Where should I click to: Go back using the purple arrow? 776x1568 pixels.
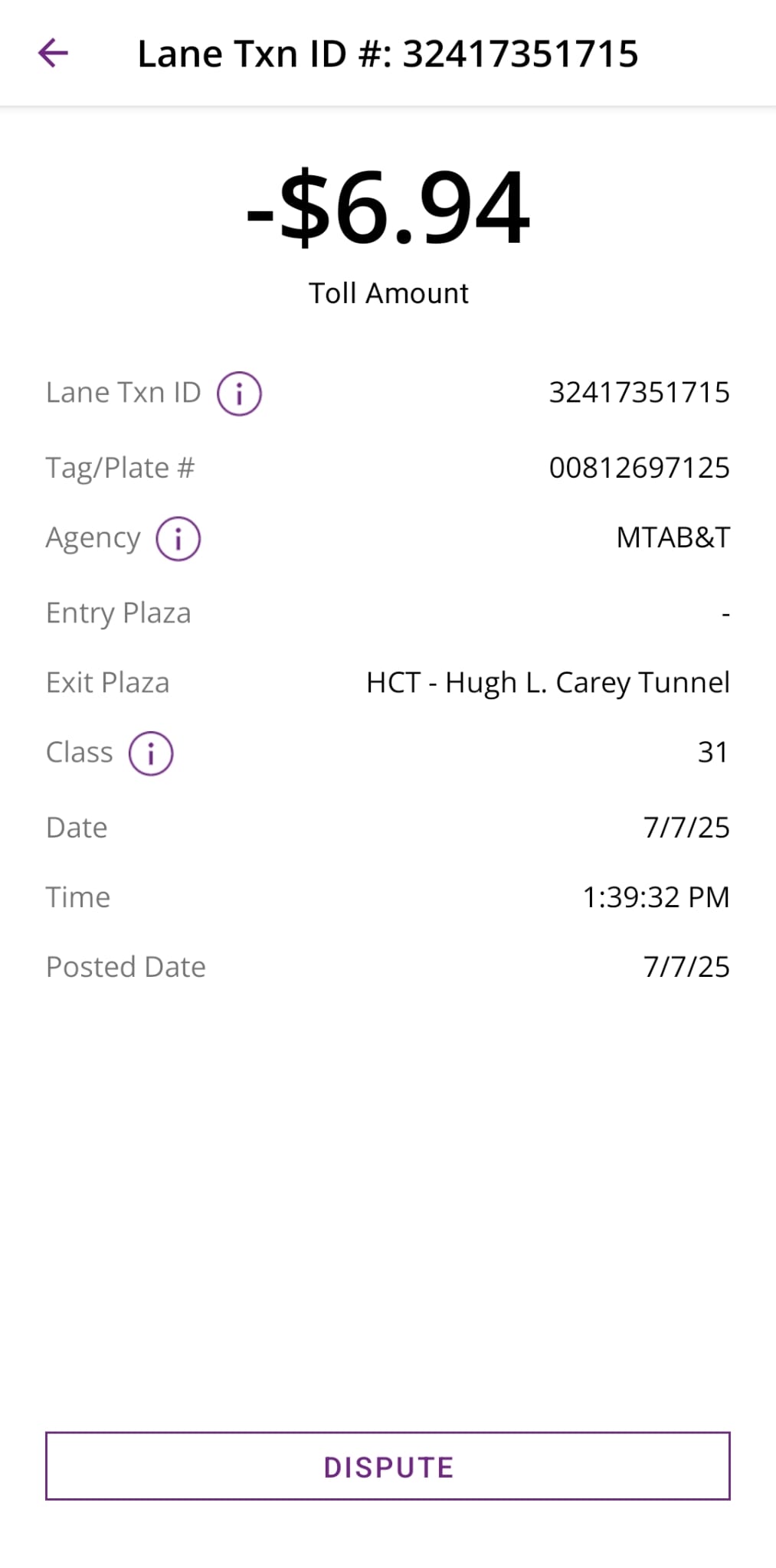[53, 54]
